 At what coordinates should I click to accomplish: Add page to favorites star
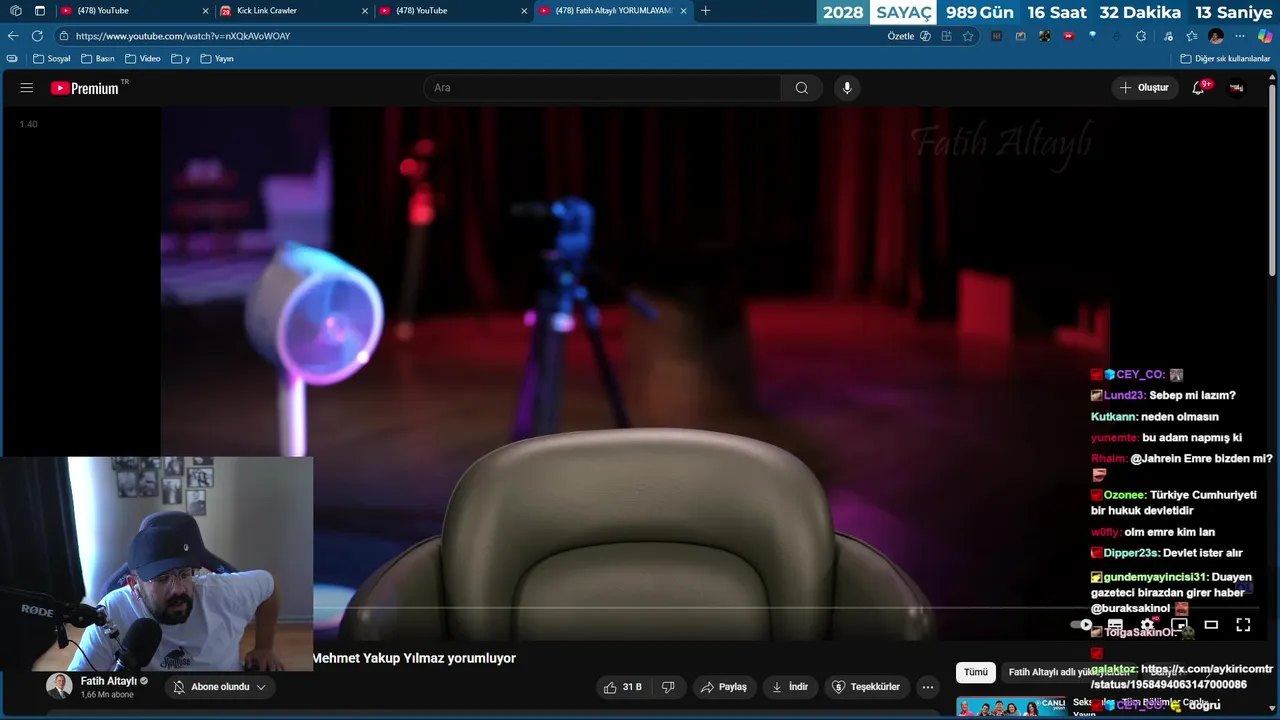[x=968, y=36]
